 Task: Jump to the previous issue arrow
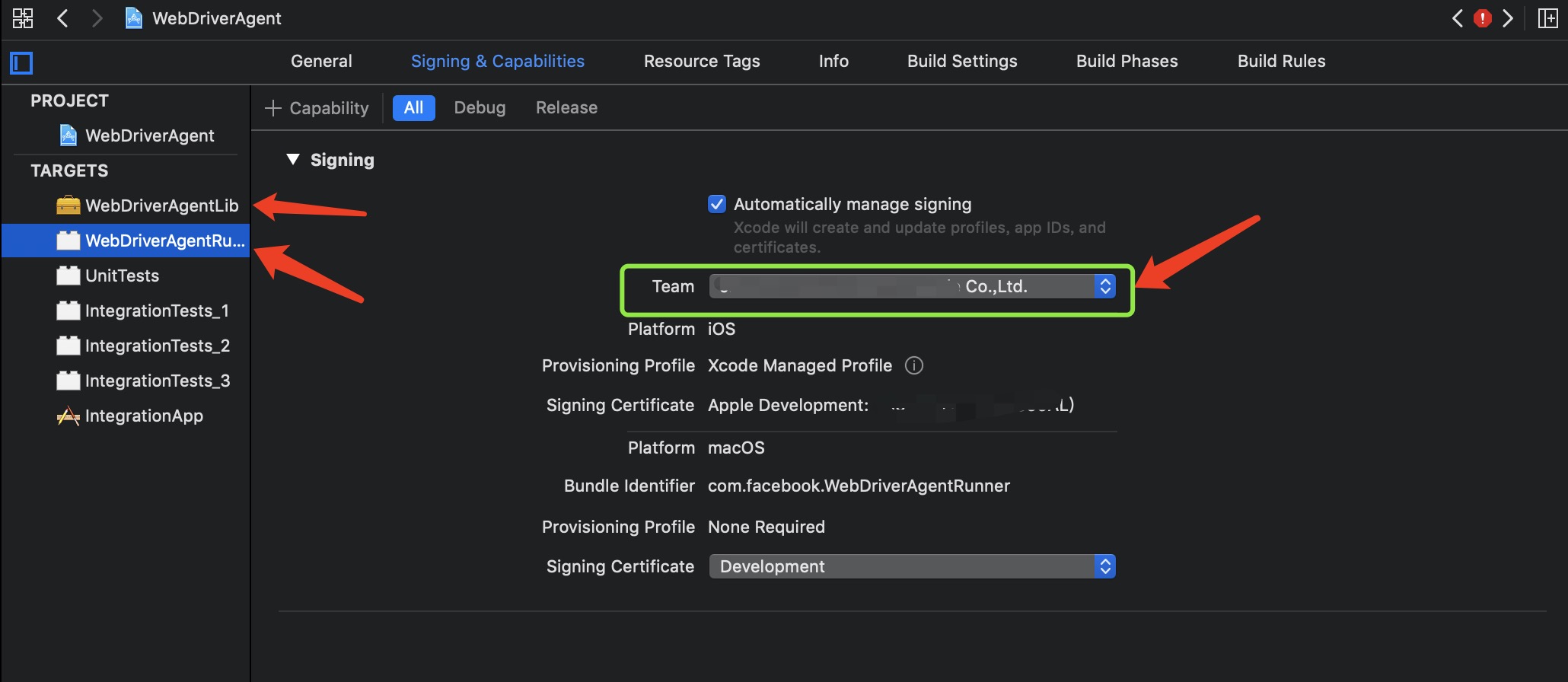click(x=1458, y=18)
